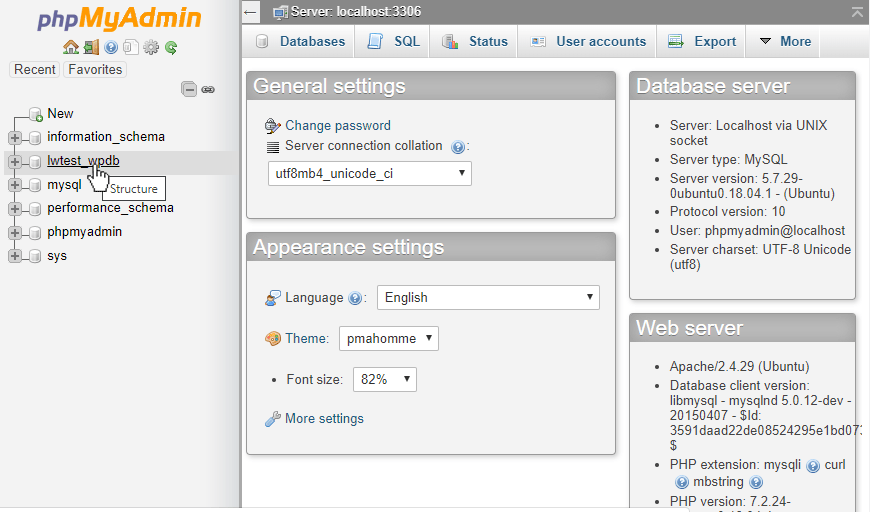Open the Theme dropdown showing pmahomme
The height and width of the screenshot is (512, 870).
click(x=388, y=338)
